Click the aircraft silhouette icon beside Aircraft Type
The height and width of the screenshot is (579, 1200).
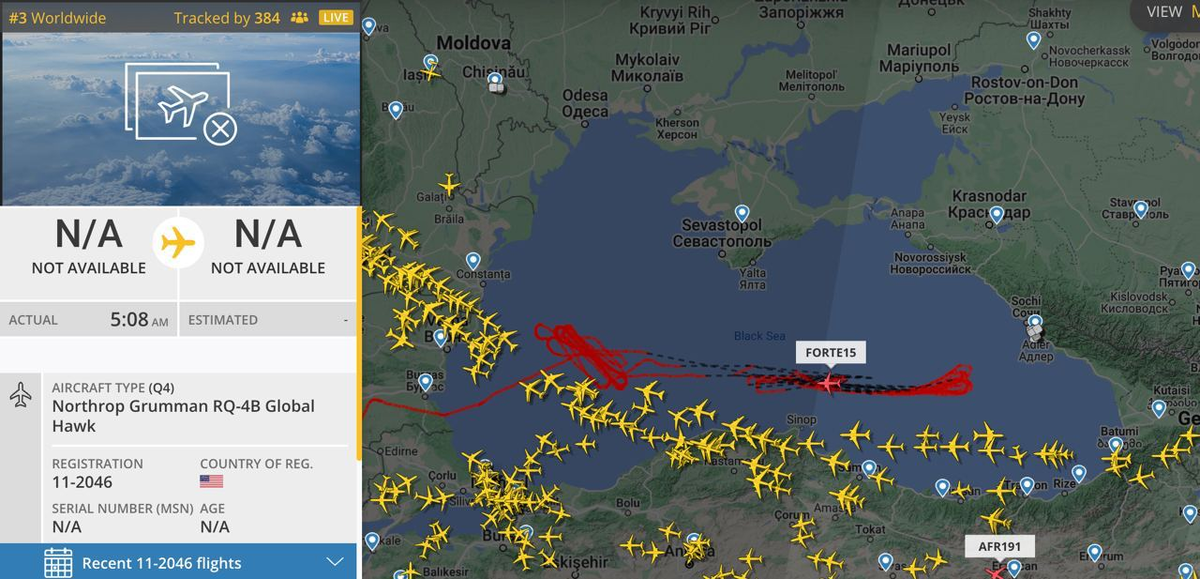coord(20,395)
